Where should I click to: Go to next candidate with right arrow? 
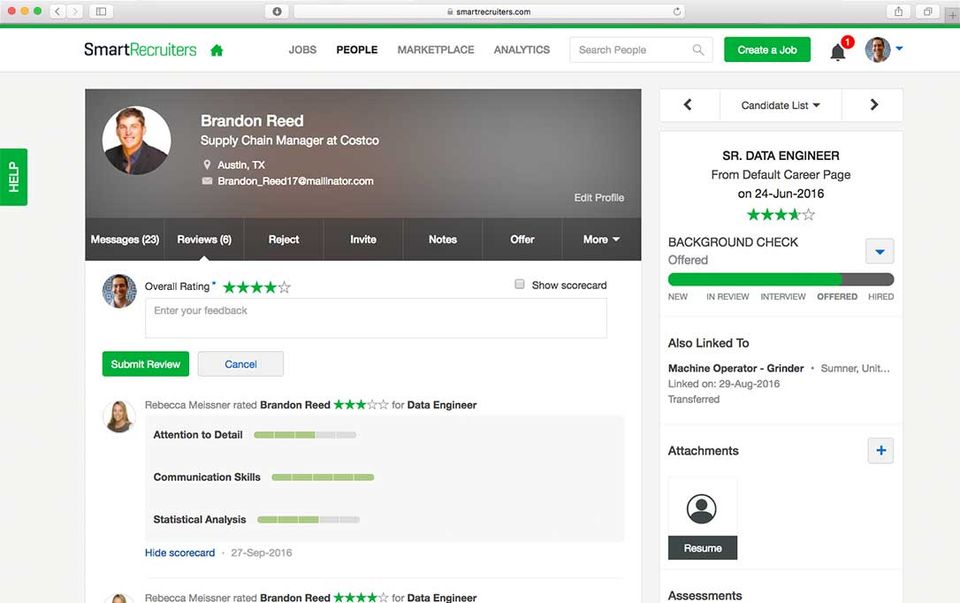(874, 105)
